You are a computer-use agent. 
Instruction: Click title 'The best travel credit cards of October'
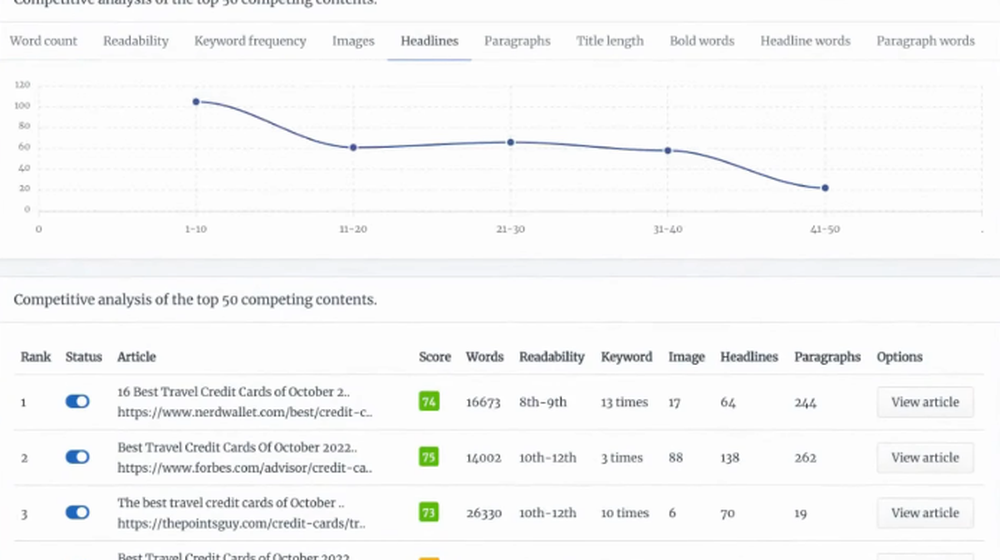click(231, 503)
